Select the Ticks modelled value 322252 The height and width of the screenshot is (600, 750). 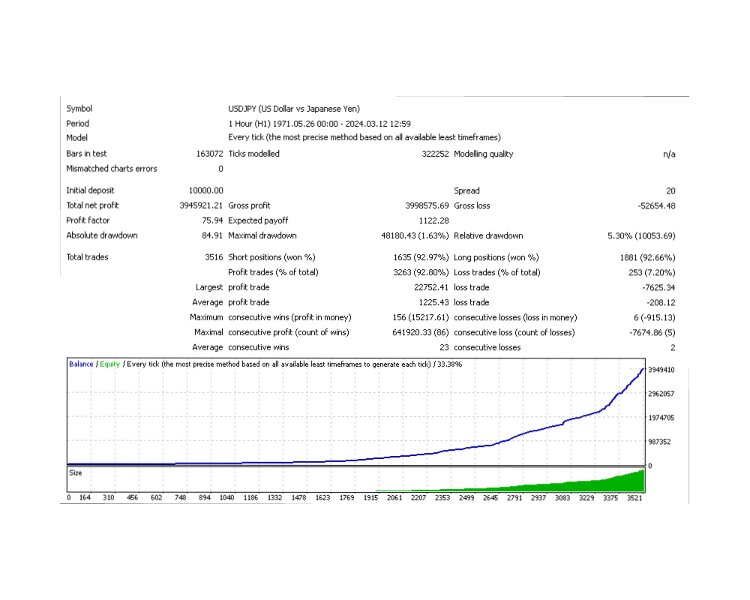[435, 154]
